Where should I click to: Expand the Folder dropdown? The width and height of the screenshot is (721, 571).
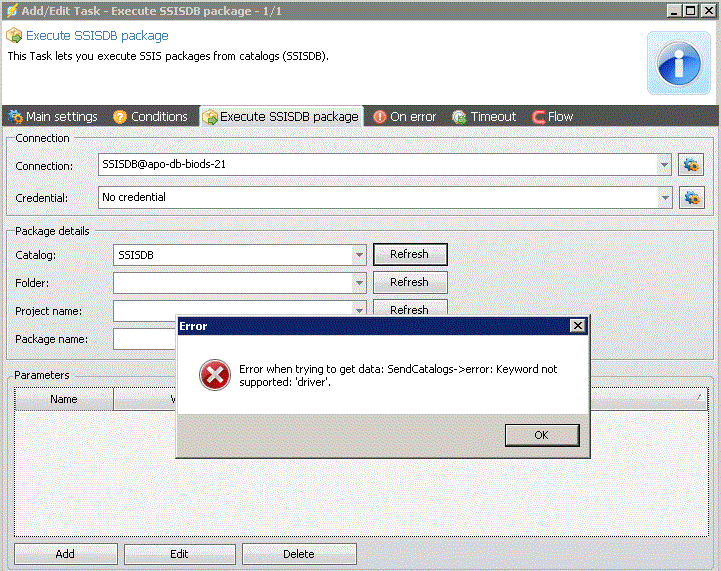pos(359,283)
